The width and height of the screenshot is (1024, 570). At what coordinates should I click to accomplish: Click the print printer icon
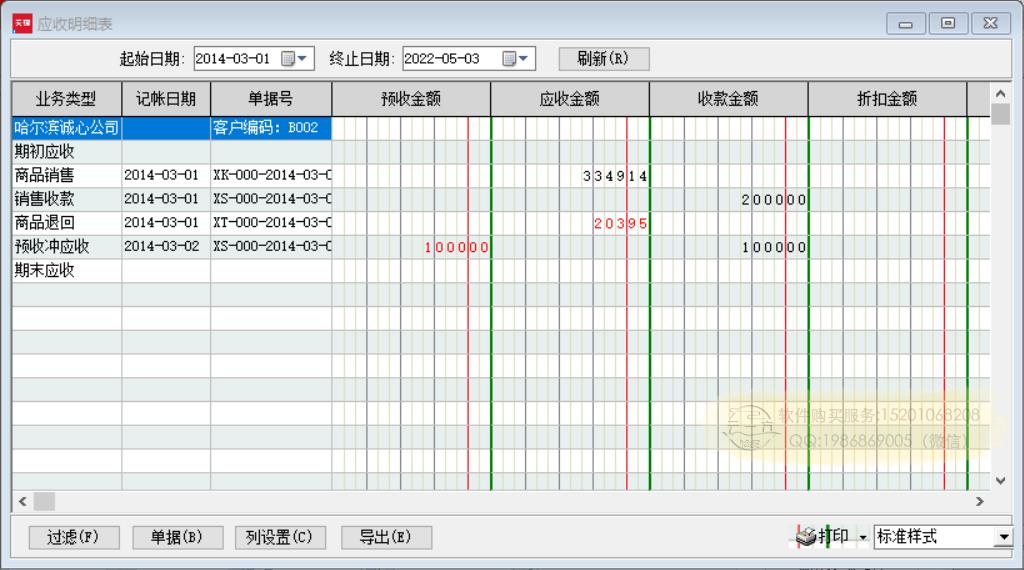click(x=806, y=537)
